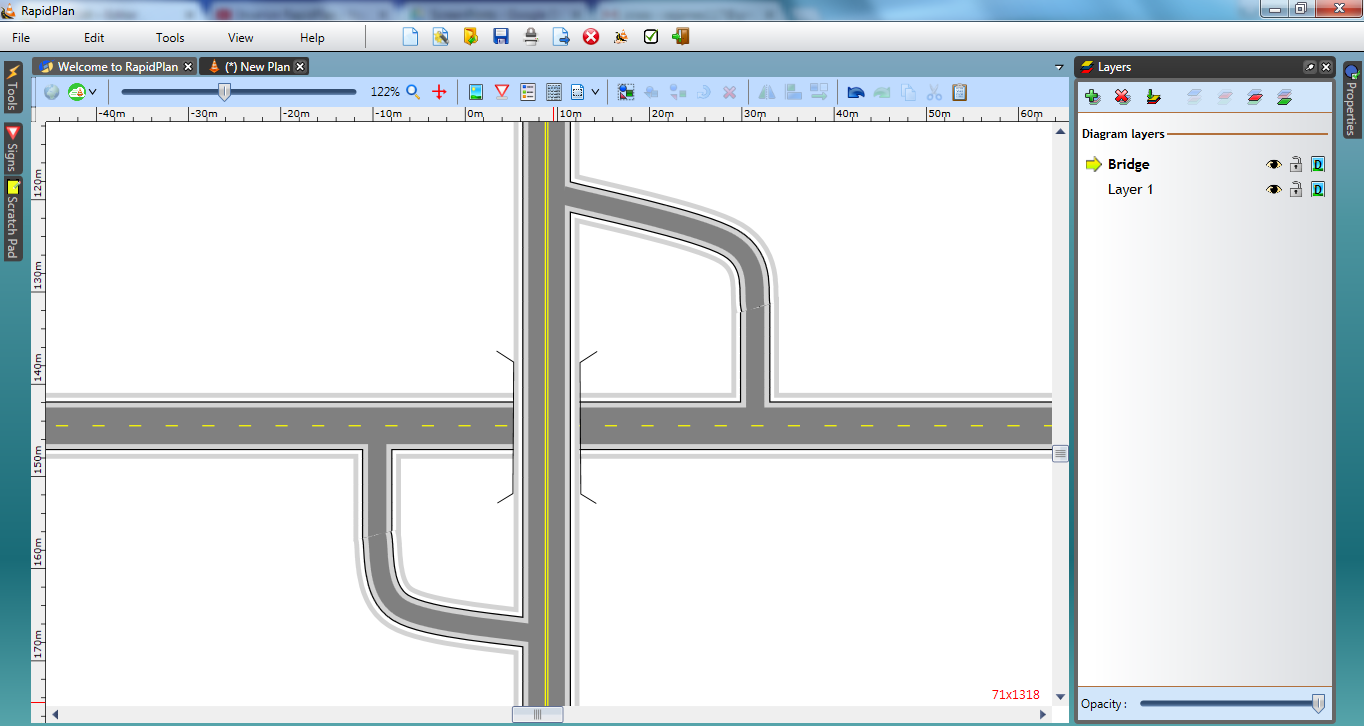Viewport: 1364px width, 726px height.
Task: Click the paste clipboard icon
Action: click(960, 92)
